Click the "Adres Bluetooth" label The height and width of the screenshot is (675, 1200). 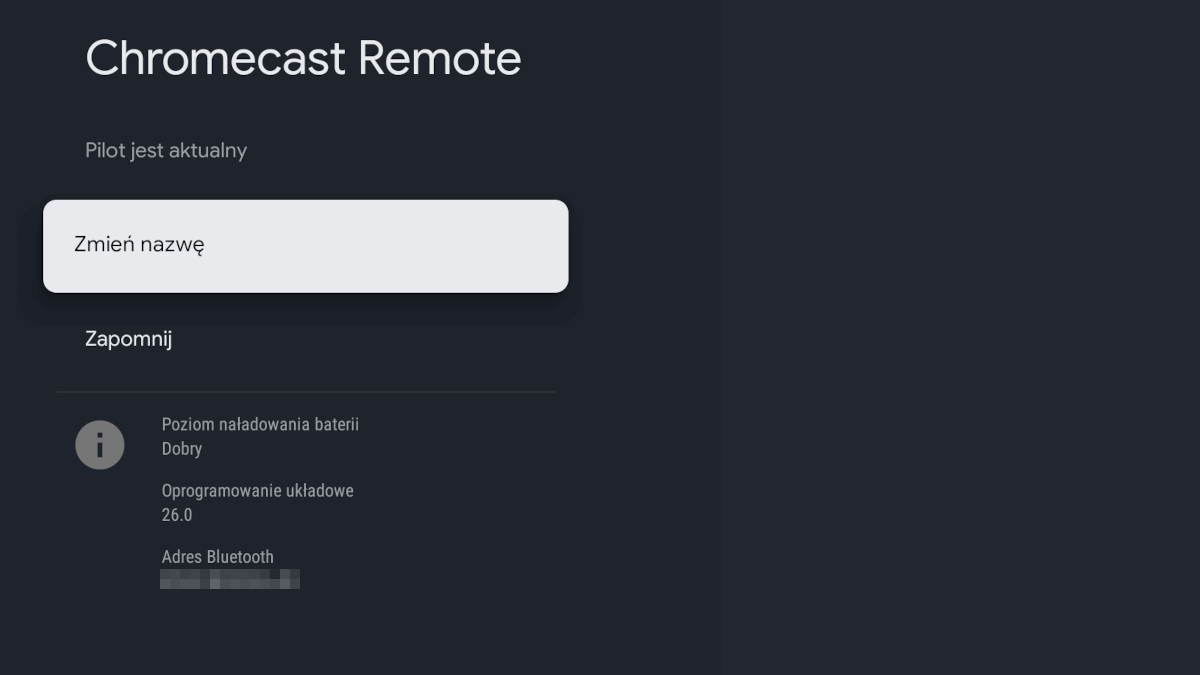[218, 556]
